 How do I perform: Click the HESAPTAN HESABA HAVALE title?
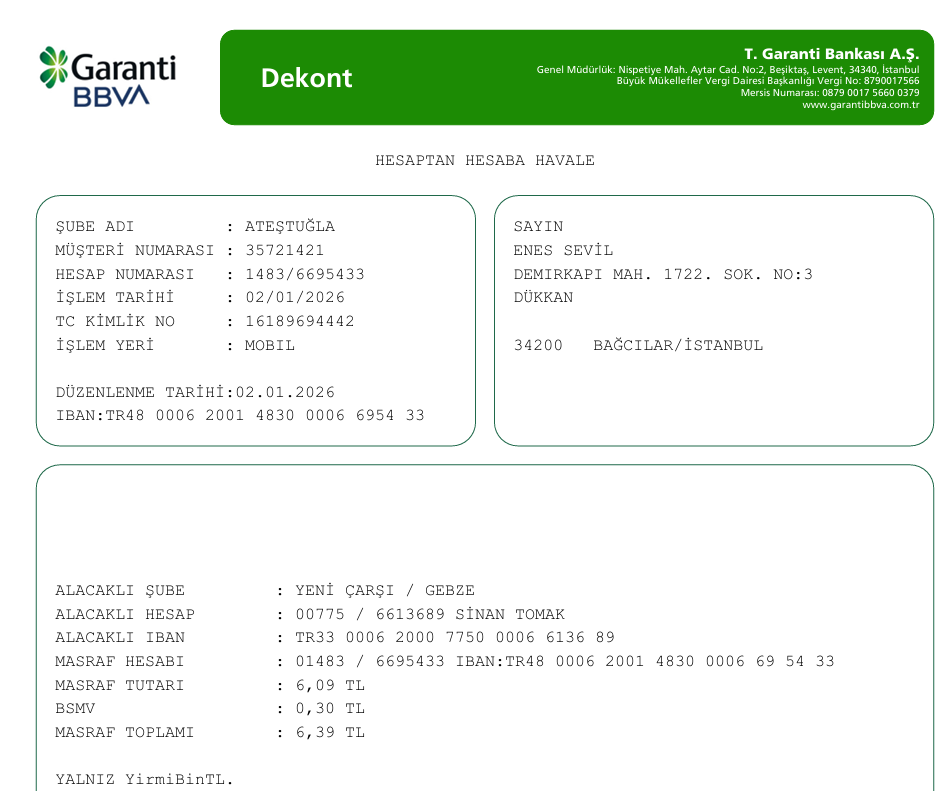485,160
